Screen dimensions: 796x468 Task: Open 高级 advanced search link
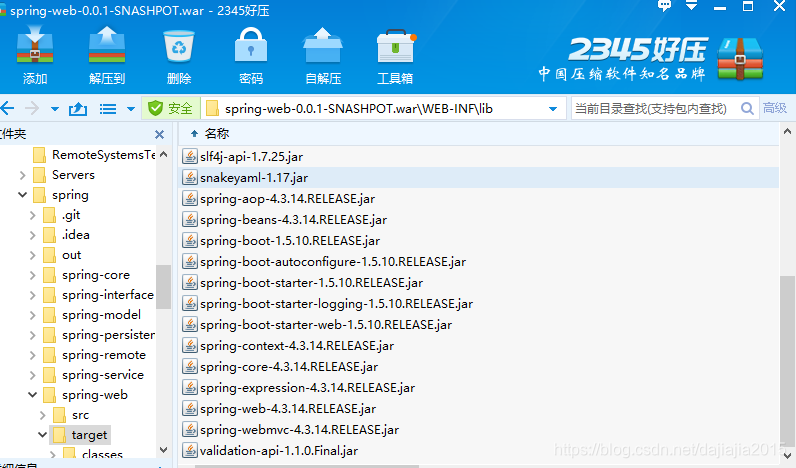click(x=775, y=108)
